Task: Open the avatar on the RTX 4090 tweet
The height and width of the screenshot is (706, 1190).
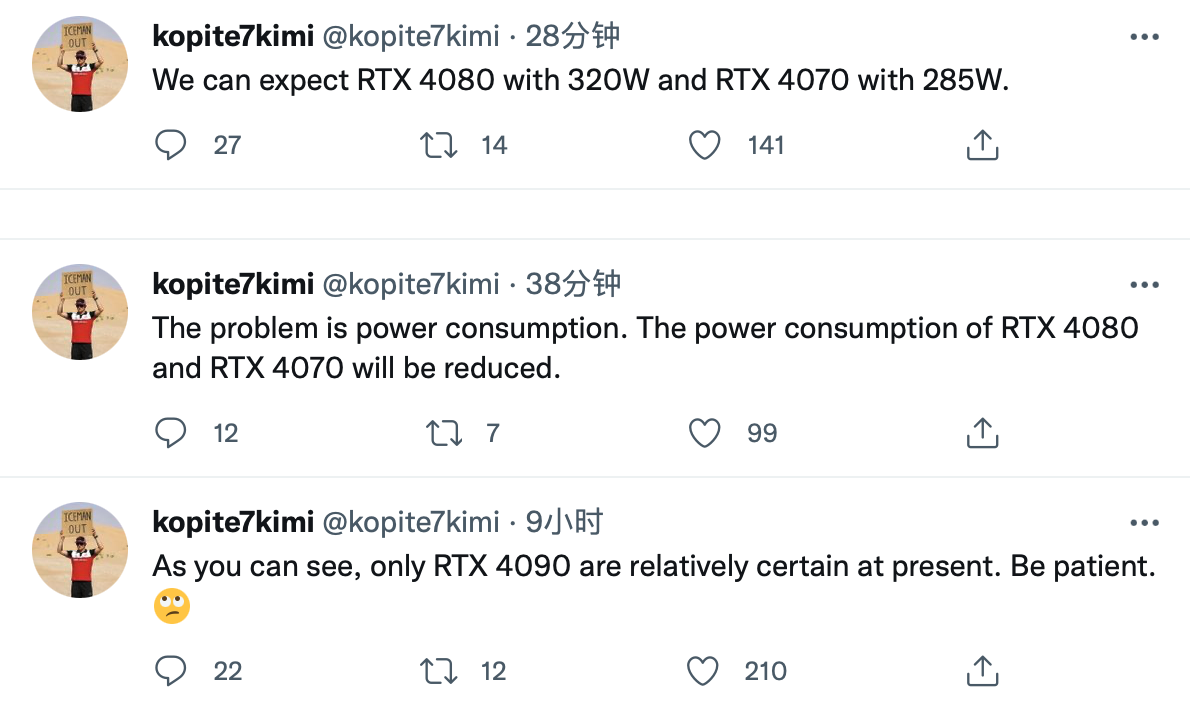Action: (x=80, y=550)
